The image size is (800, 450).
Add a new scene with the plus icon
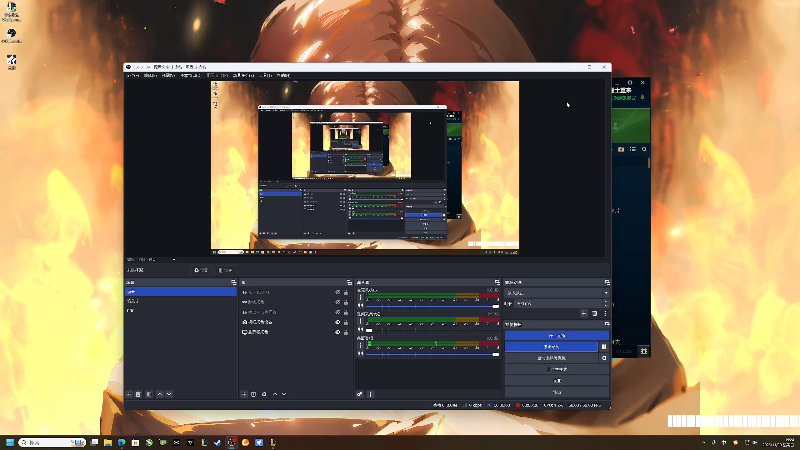tap(129, 394)
